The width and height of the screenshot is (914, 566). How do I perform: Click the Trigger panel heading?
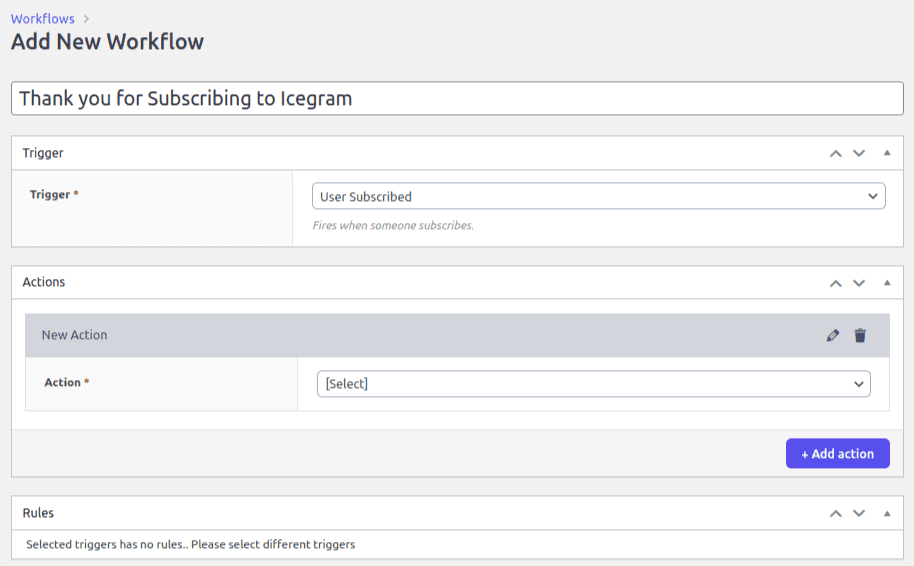[43, 153]
